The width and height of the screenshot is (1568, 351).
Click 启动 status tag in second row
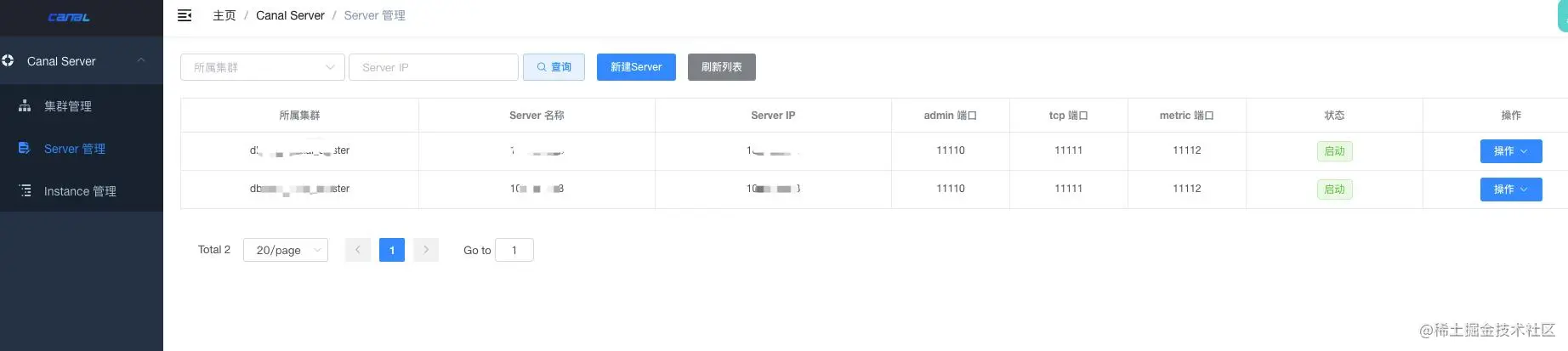click(1334, 190)
